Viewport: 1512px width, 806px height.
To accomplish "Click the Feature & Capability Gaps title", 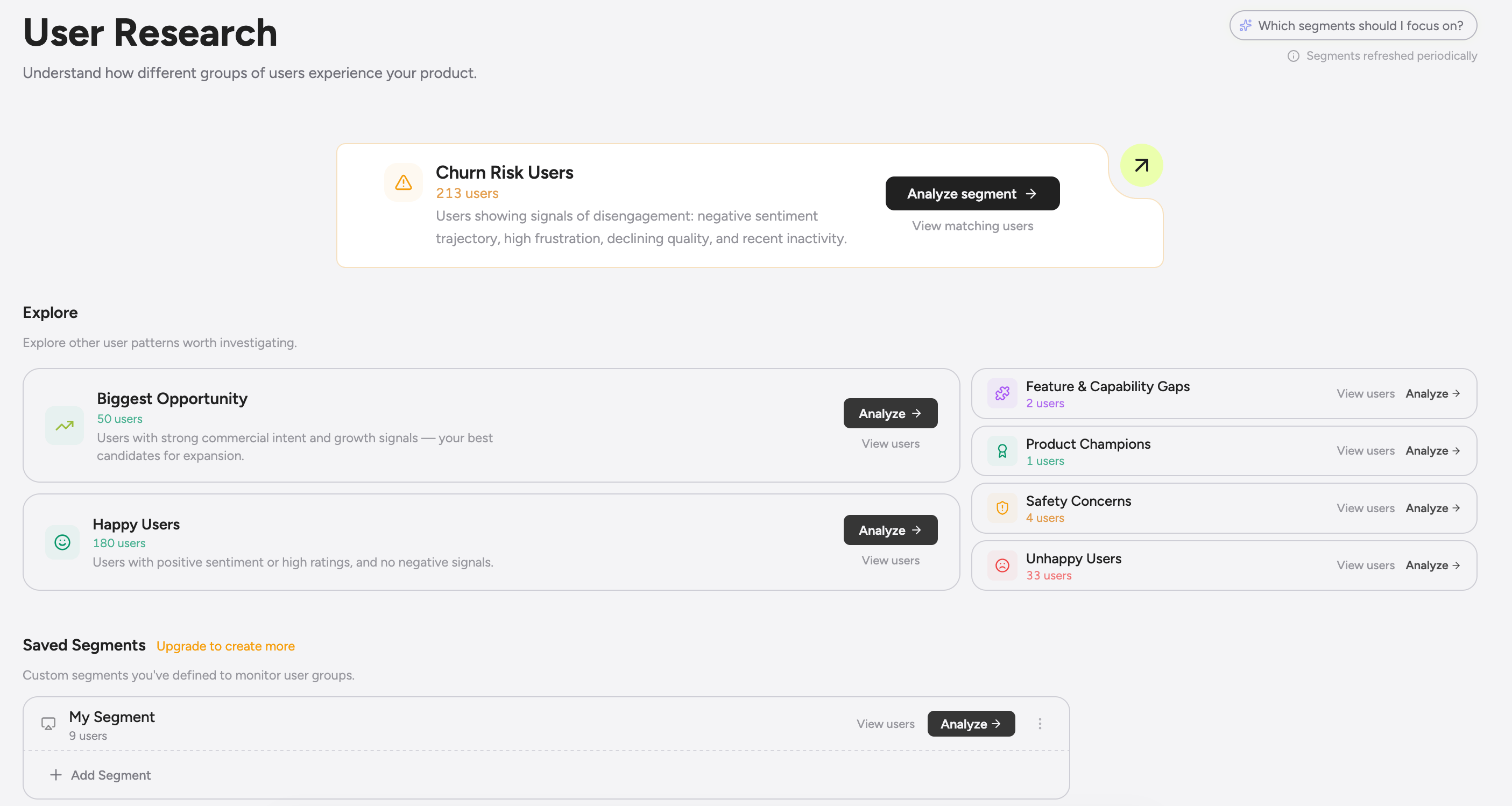I will (1107, 386).
